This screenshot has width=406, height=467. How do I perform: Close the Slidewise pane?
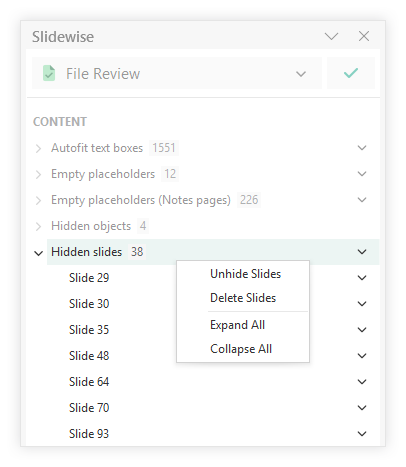[364, 36]
